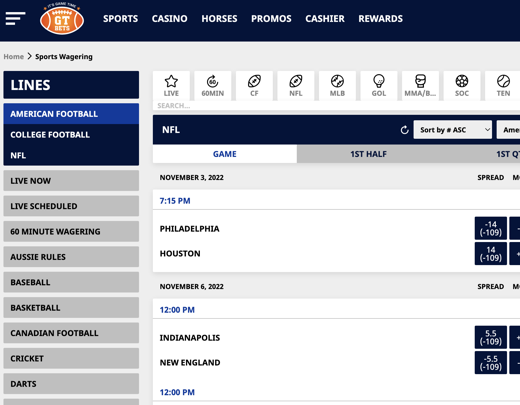Expand the BASEBALL category
This screenshot has height=405, width=520.
(71, 282)
